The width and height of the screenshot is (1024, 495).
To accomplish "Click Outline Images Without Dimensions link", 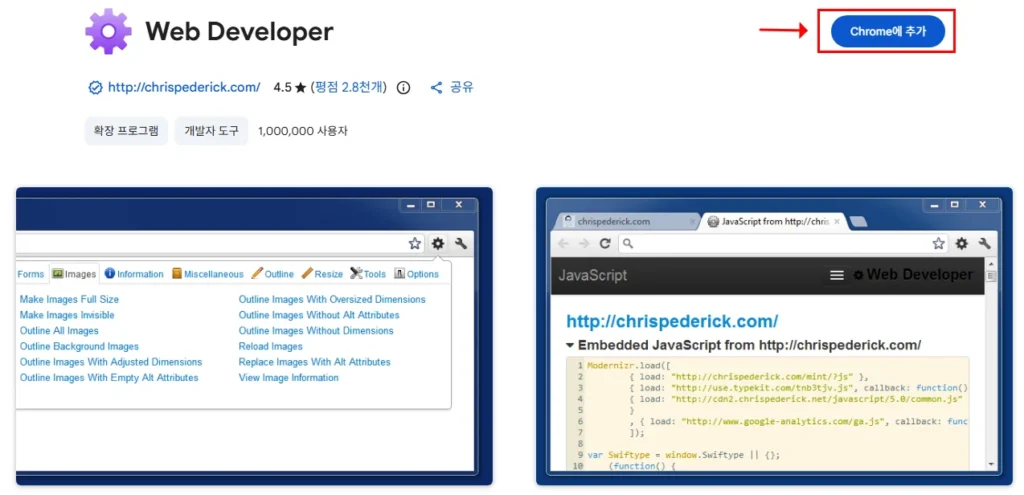I will [316, 331].
